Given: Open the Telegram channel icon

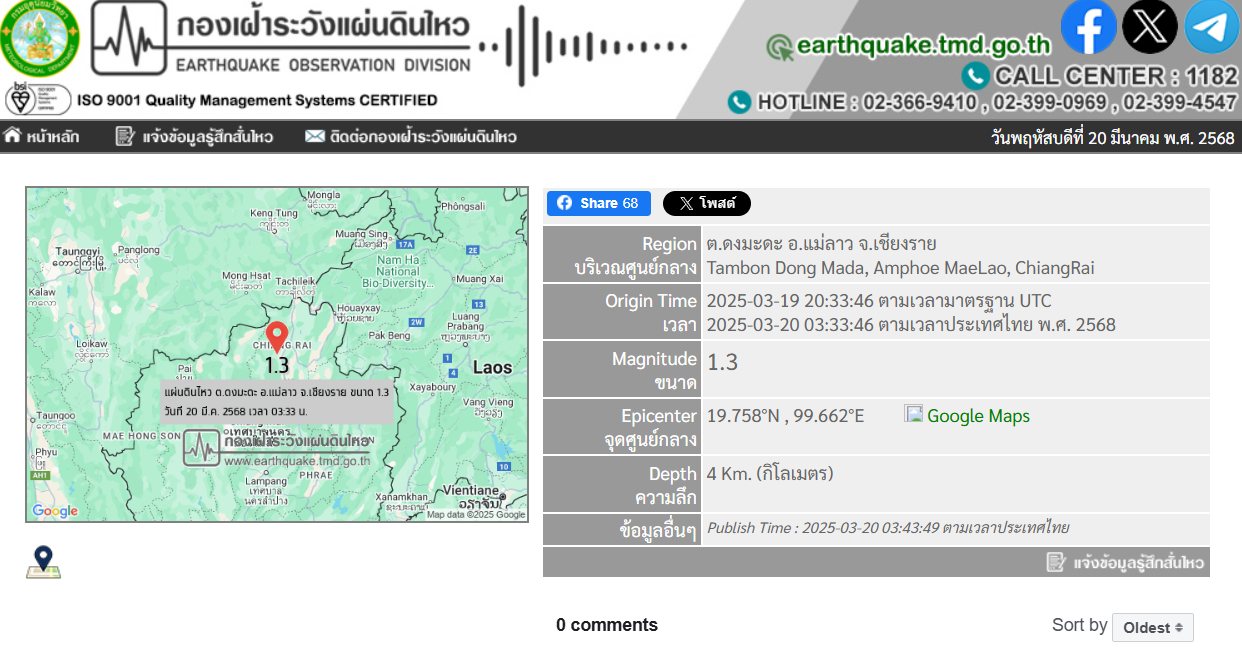Looking at the screenshot, I should (1211, 27).
